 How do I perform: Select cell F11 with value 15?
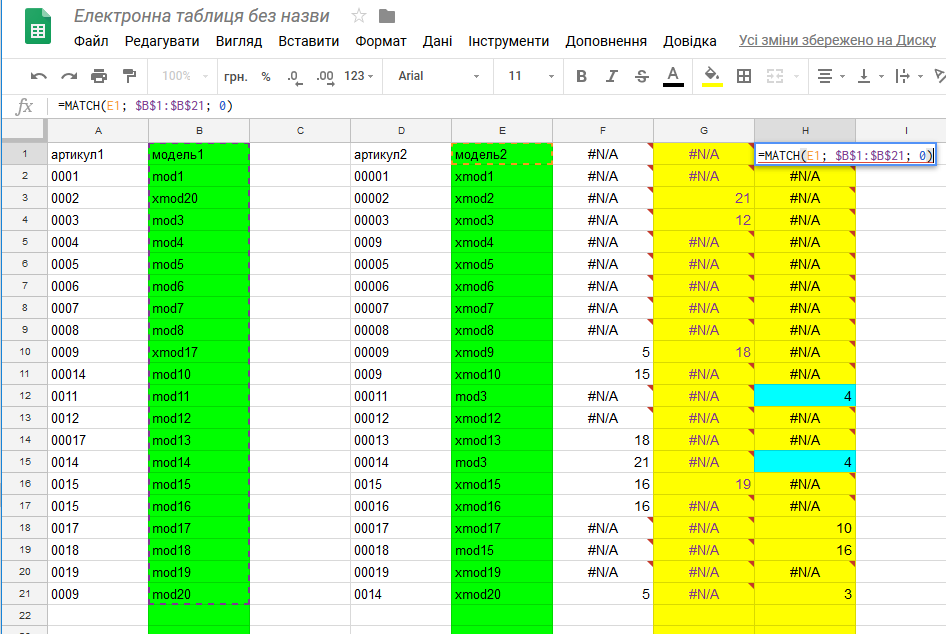point(603,375)
